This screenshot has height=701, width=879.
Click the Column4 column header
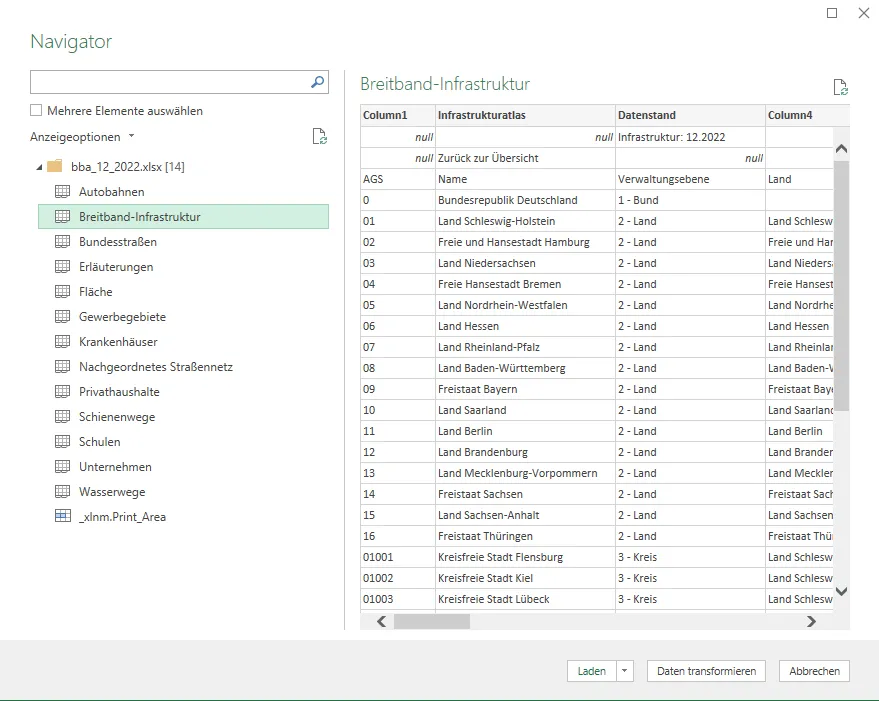click(x=807, y=116)
